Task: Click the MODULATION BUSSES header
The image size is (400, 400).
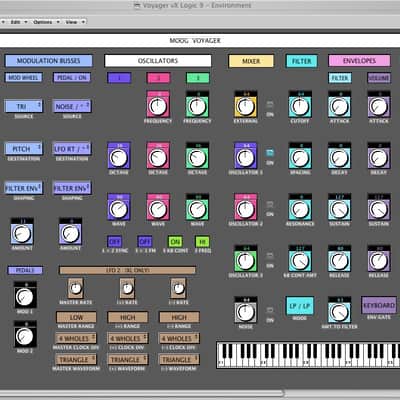Action: coord(49,61)
